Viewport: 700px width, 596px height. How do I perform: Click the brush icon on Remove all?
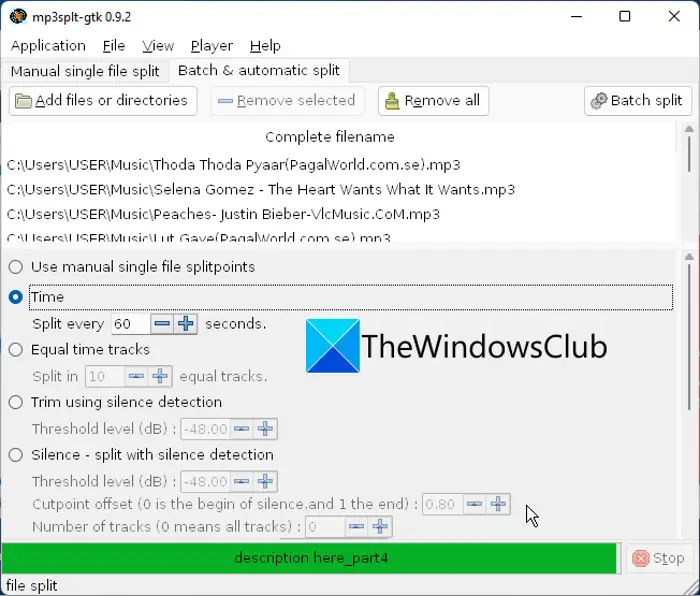point(392,101)
